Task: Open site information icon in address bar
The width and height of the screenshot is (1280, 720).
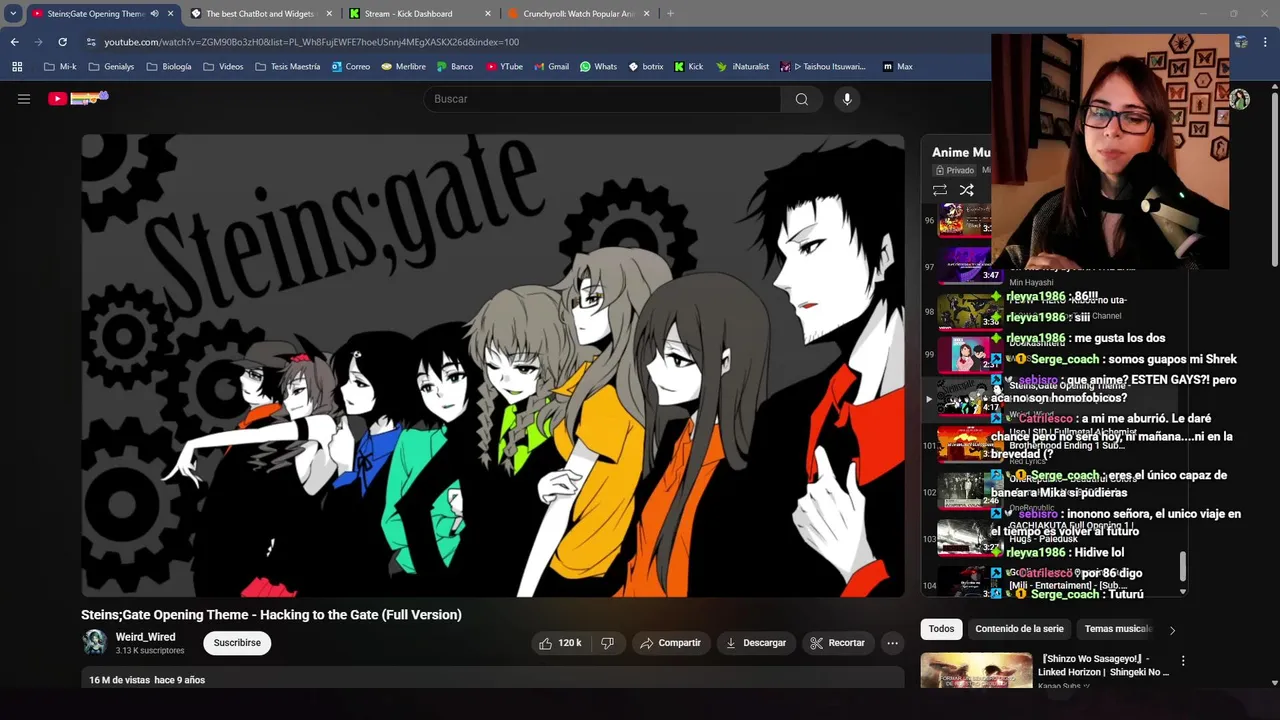Action: pos(91,42)
